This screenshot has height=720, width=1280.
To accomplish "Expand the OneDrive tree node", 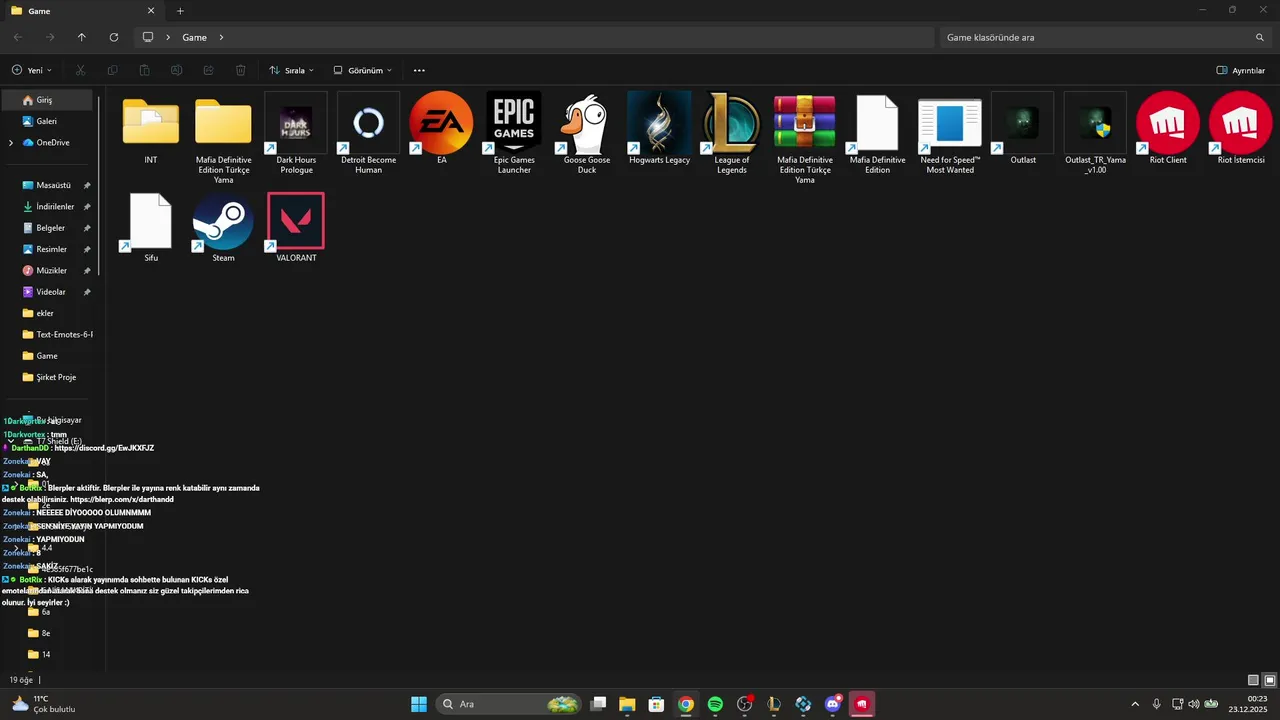I will click(x=11, y=143).
